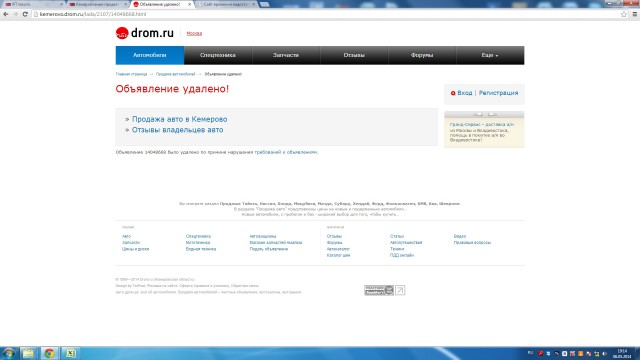Click footer link 'Водная техника'
The height and width of the screenshot is (360, 640).
tap(201, 249)
